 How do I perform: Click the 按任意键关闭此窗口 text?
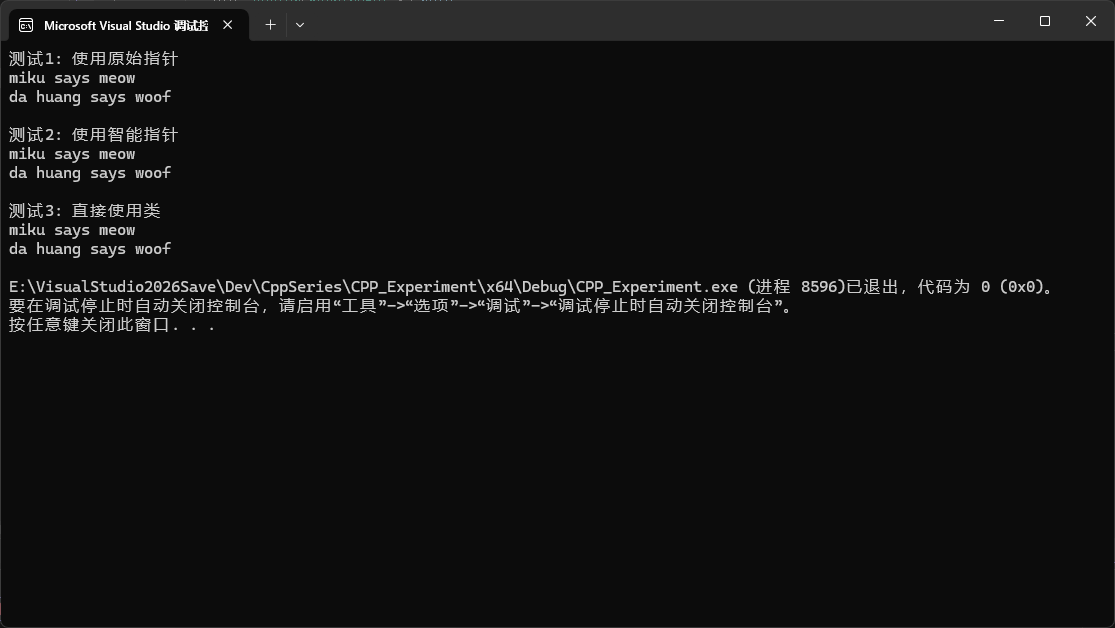click(x=108, y=324)
